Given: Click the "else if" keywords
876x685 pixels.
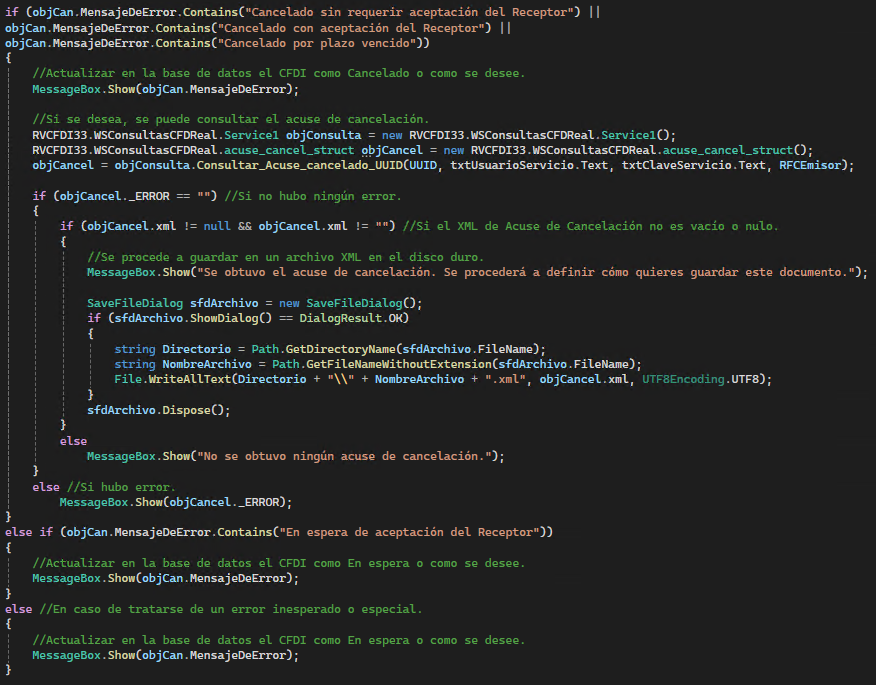Looking at the screenshot, I should click(29, 532).
